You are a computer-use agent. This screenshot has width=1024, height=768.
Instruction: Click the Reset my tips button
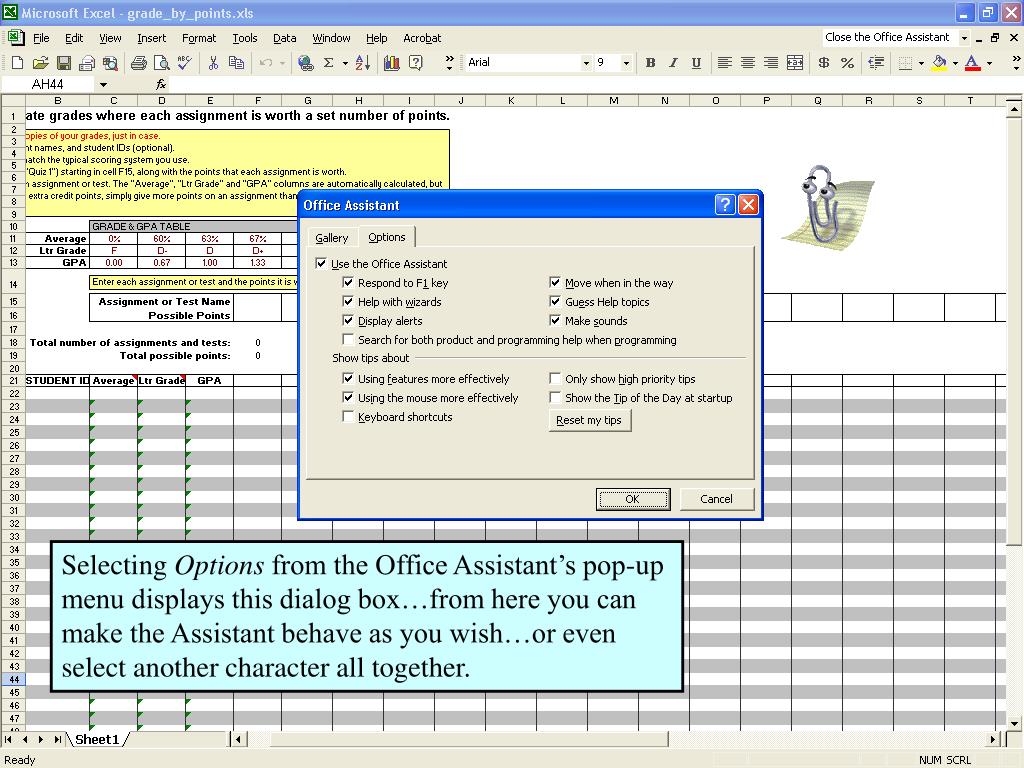pyautogui.click(x=589, y=420)
